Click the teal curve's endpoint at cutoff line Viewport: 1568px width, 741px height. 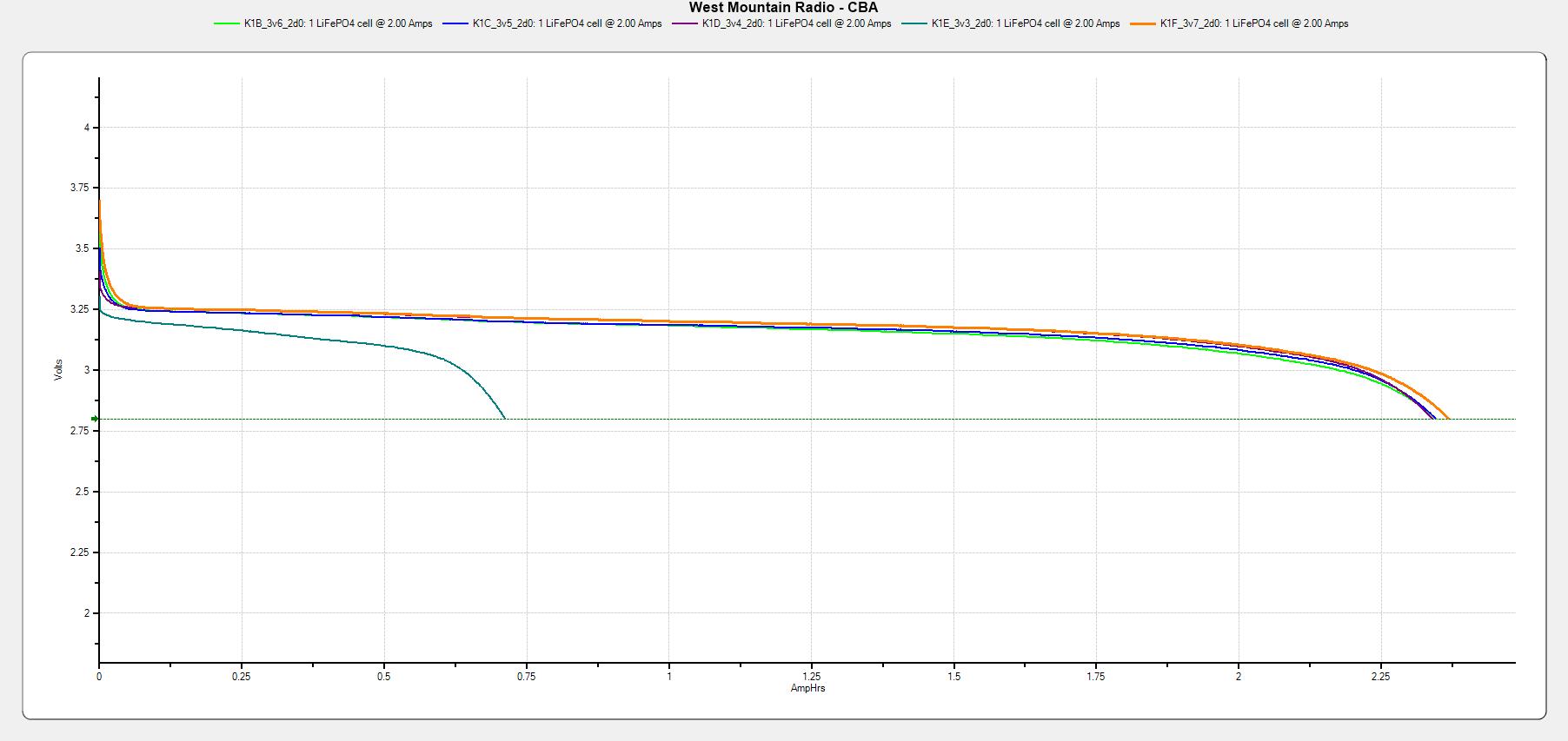point(504,418)
